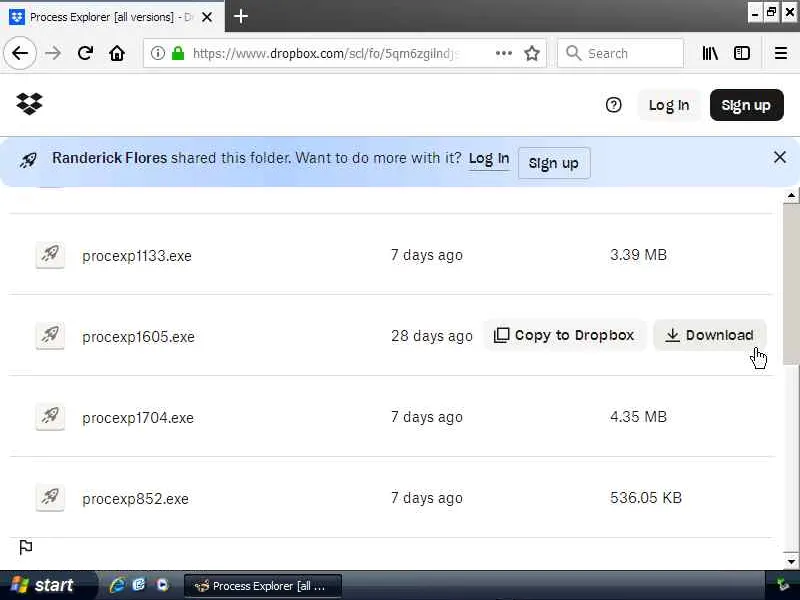Click the third quick launch icon
Image resolution: width=800 pixels, height=600 pixels.
(x=162, y=585)
